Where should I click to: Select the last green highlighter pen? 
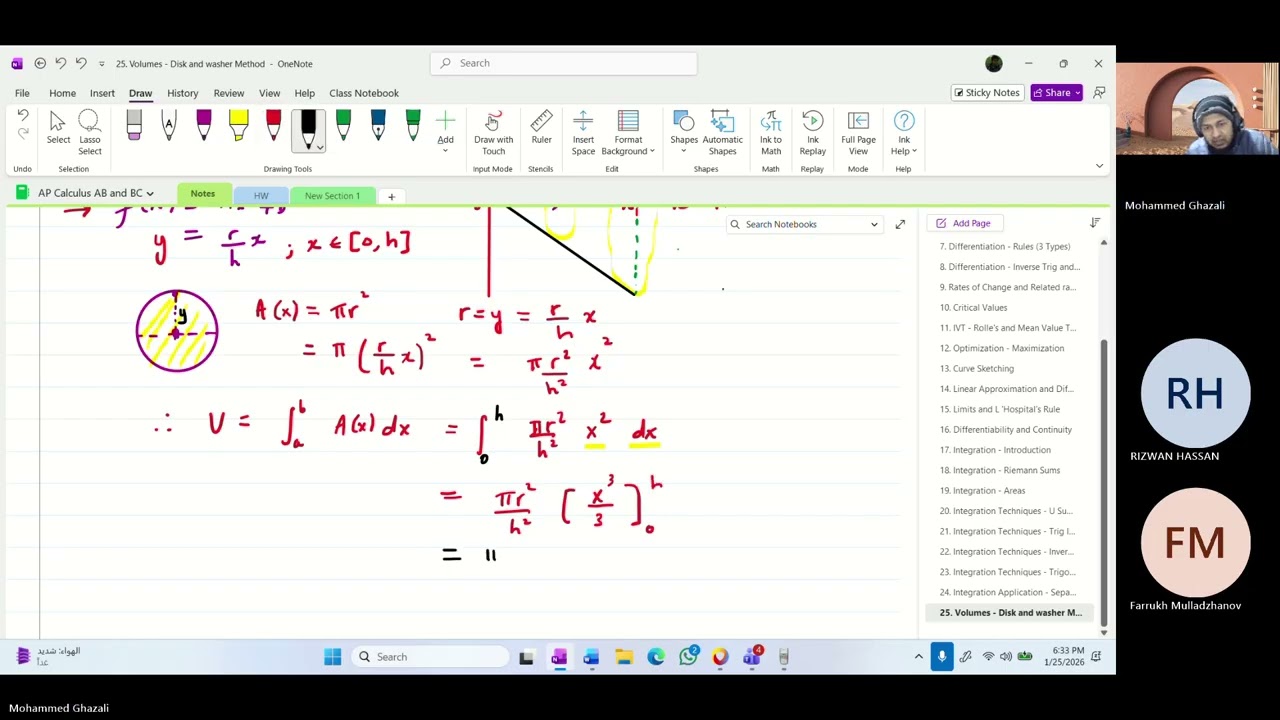(413, 125)
